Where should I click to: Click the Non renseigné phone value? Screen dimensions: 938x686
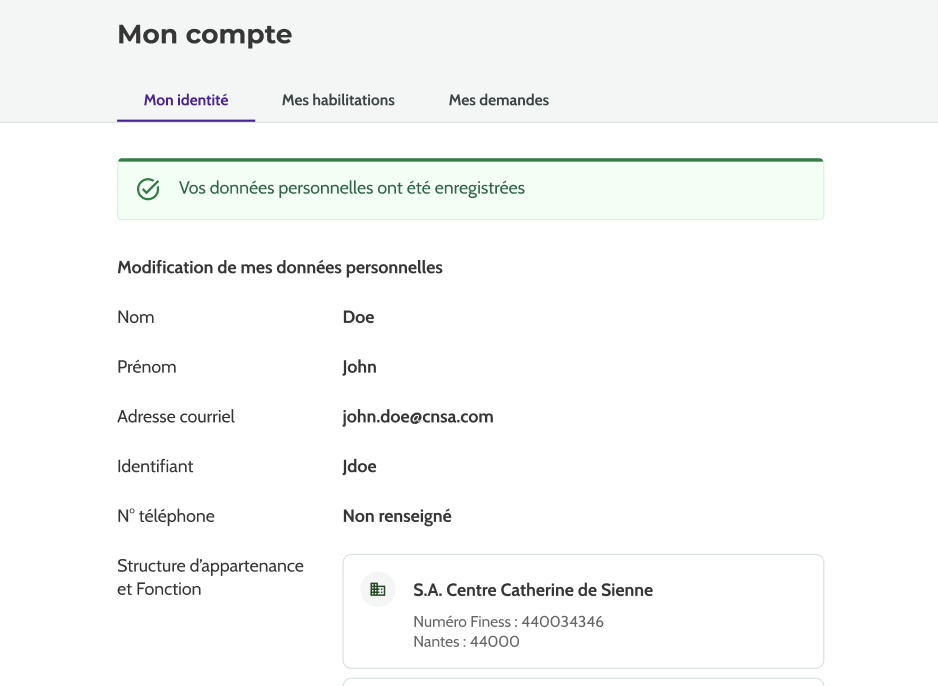click(397, 516)
